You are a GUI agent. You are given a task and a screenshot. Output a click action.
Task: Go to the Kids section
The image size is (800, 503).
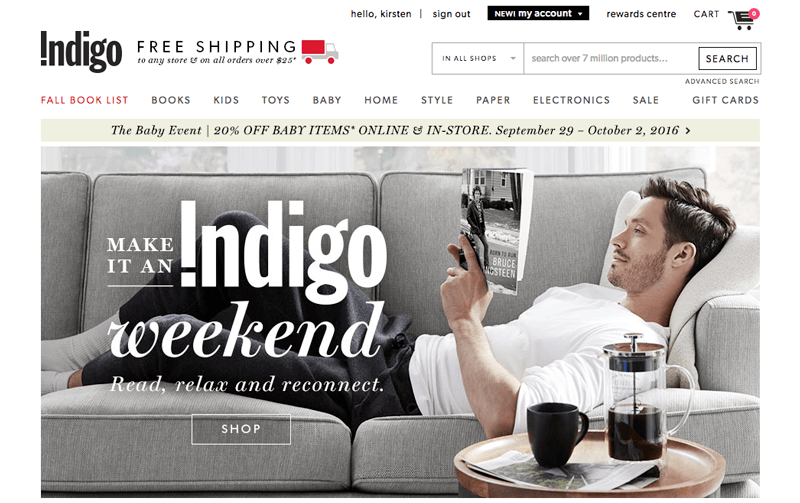pyautogui.click(x=226, y=100)
